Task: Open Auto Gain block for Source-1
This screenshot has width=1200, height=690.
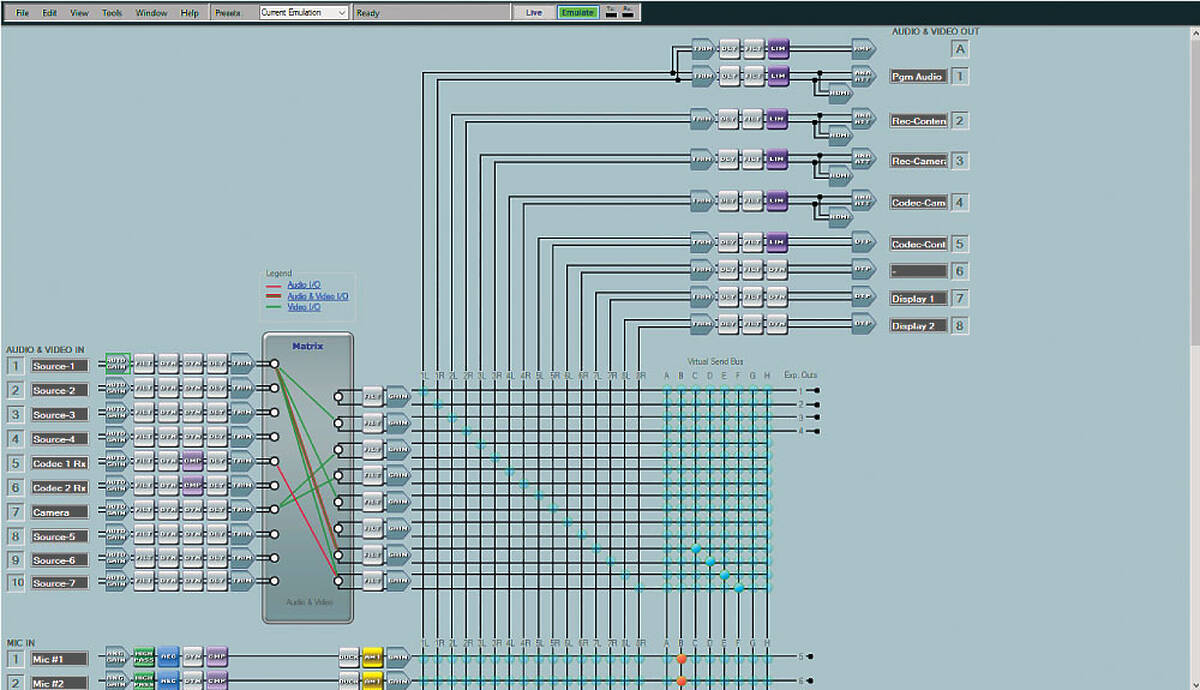Action: (x=118, y=364)
